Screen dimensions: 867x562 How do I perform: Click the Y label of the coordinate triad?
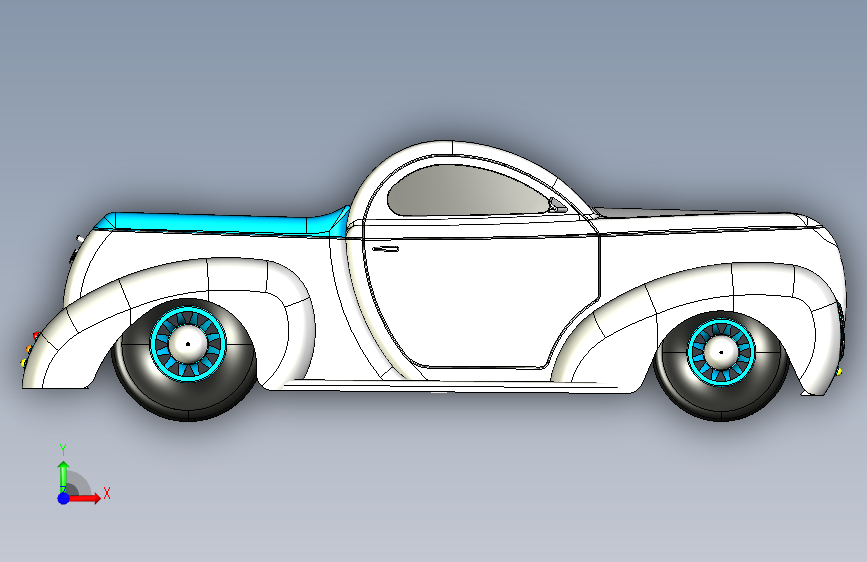click(63, 450)
